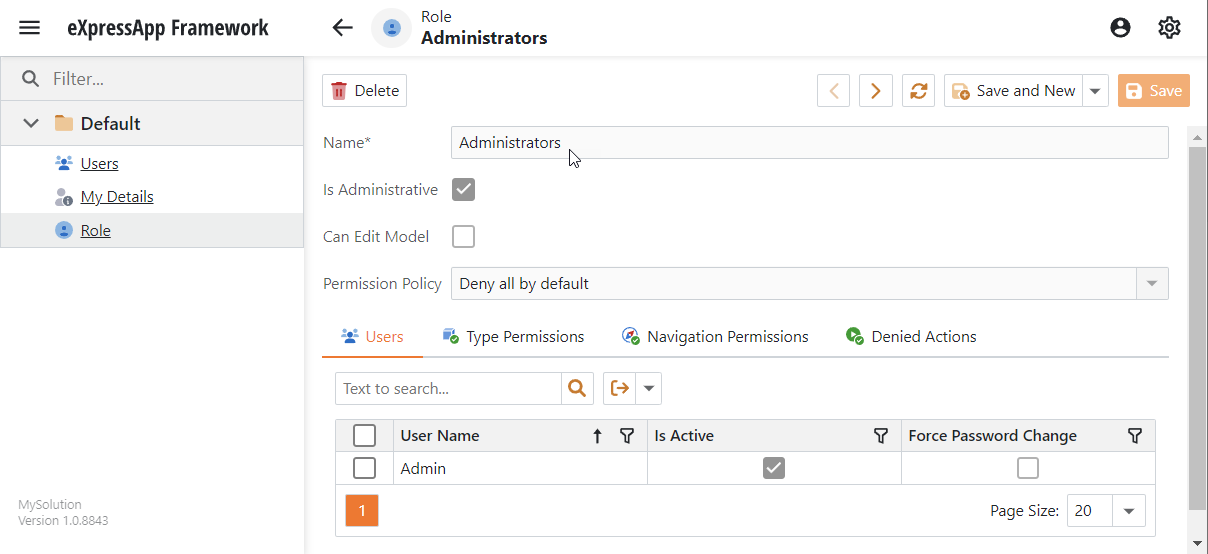
Task: Open the hamburger navigation menu
Action: click(30, 28)
